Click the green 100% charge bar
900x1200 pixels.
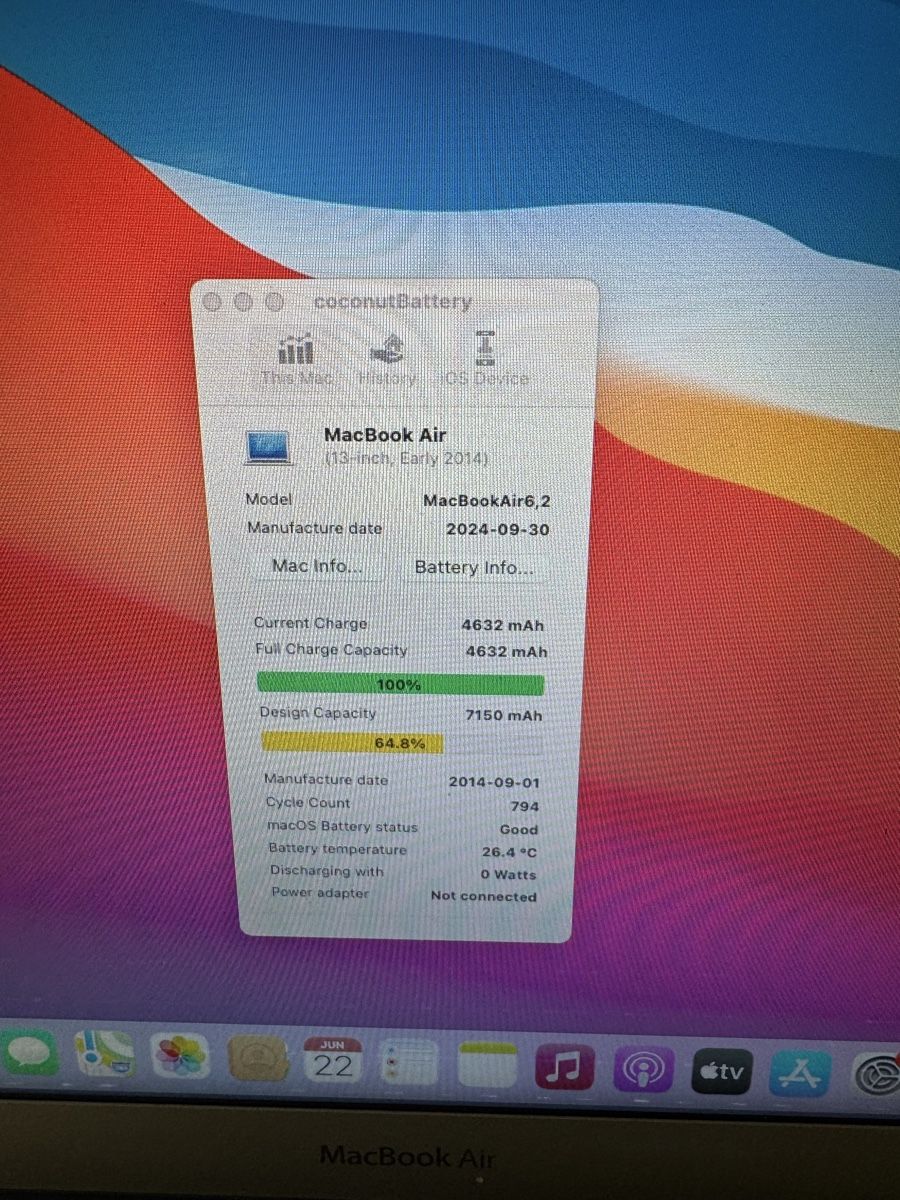pyautogui.click(x=401, y=685)
